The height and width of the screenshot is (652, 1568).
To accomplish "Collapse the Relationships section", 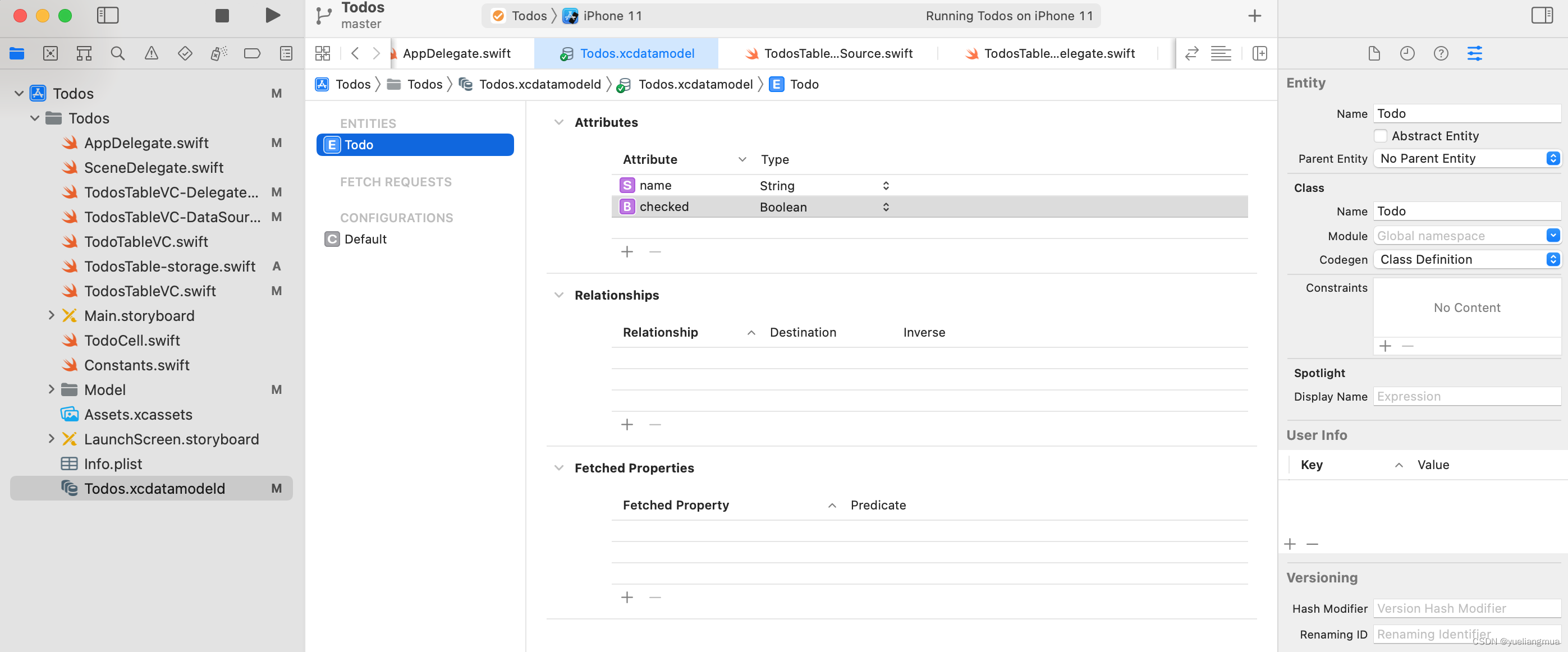I will (x=560, y=295).
